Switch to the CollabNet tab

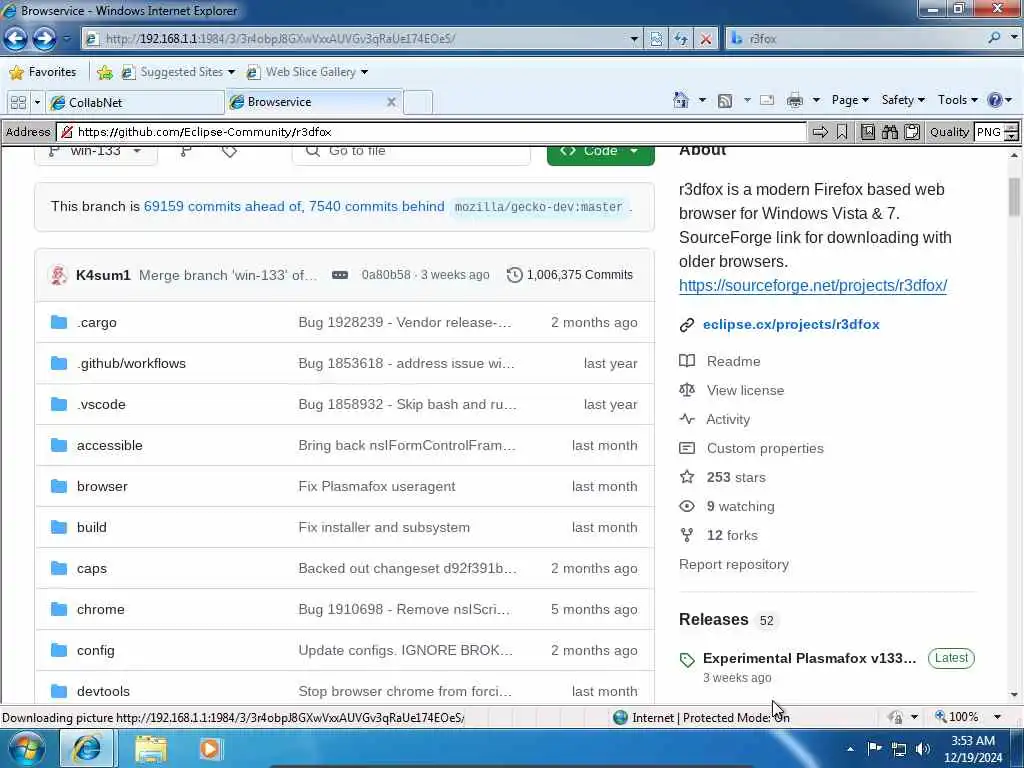click(x=136, y=103)
